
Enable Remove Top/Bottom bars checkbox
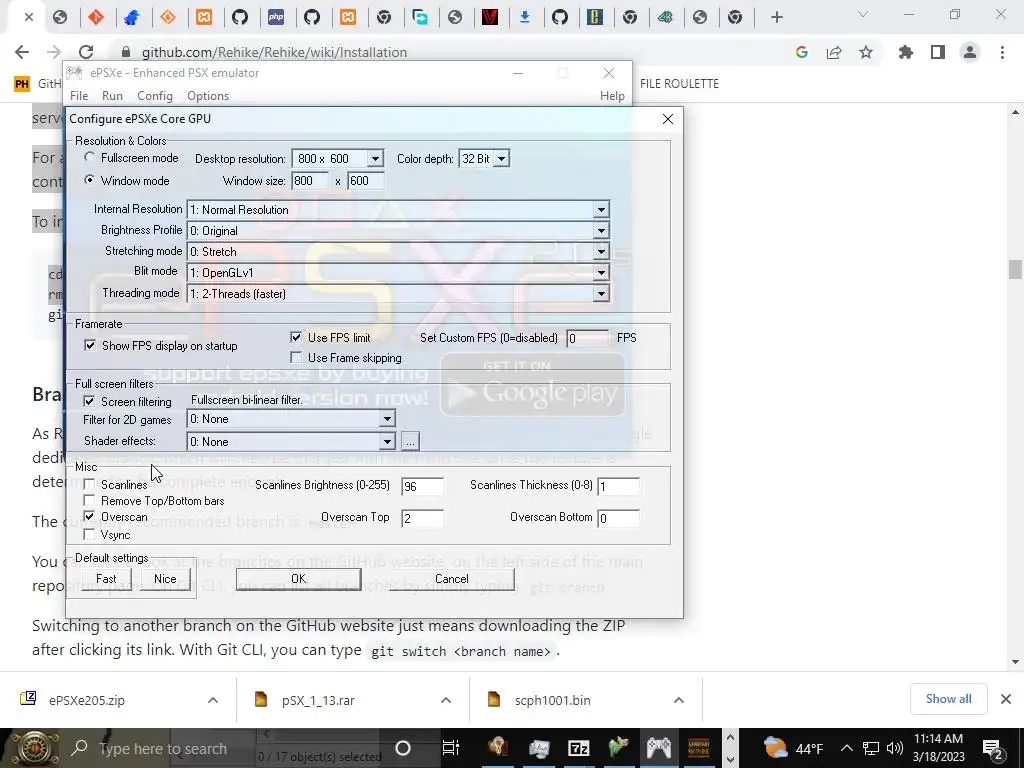[x=89, y=500]
